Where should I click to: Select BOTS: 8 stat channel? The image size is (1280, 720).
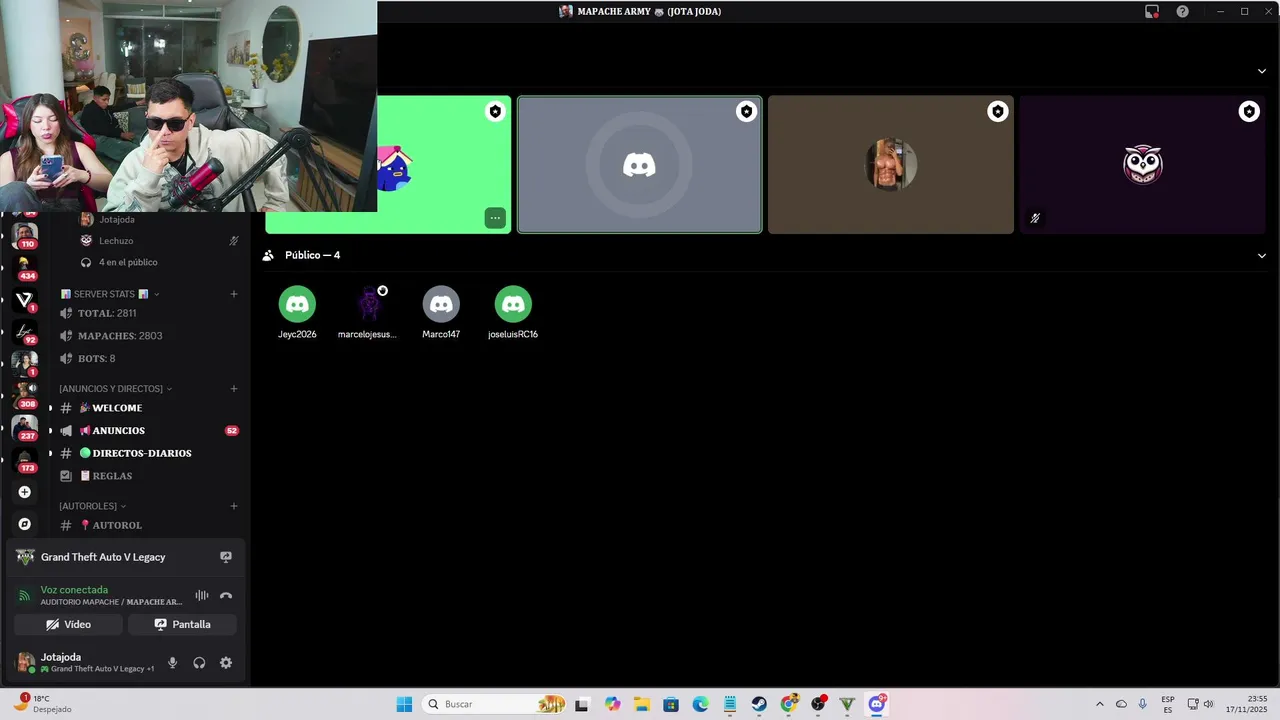point(149,358)
